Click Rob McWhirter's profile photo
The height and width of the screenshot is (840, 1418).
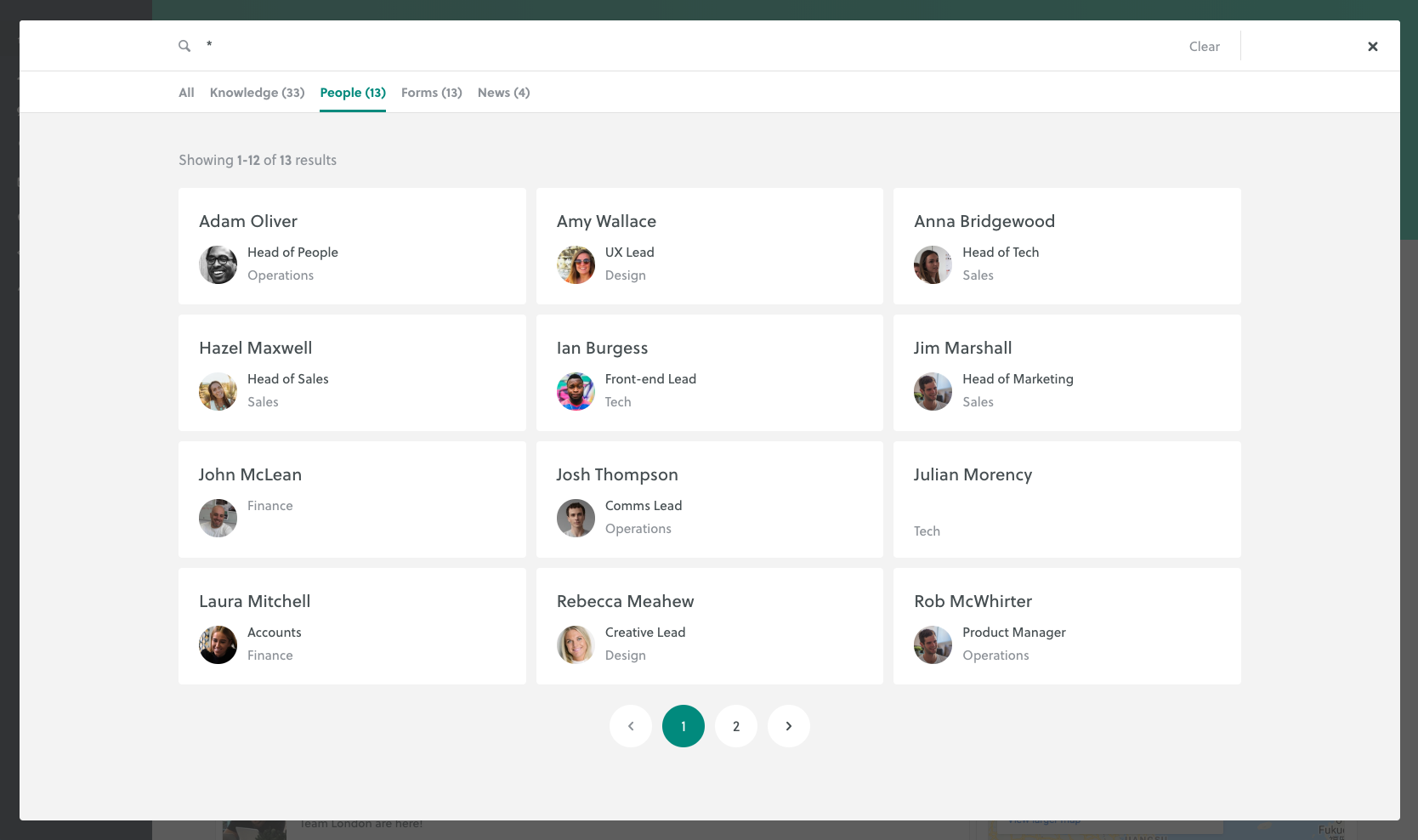[x=933, y=645]
